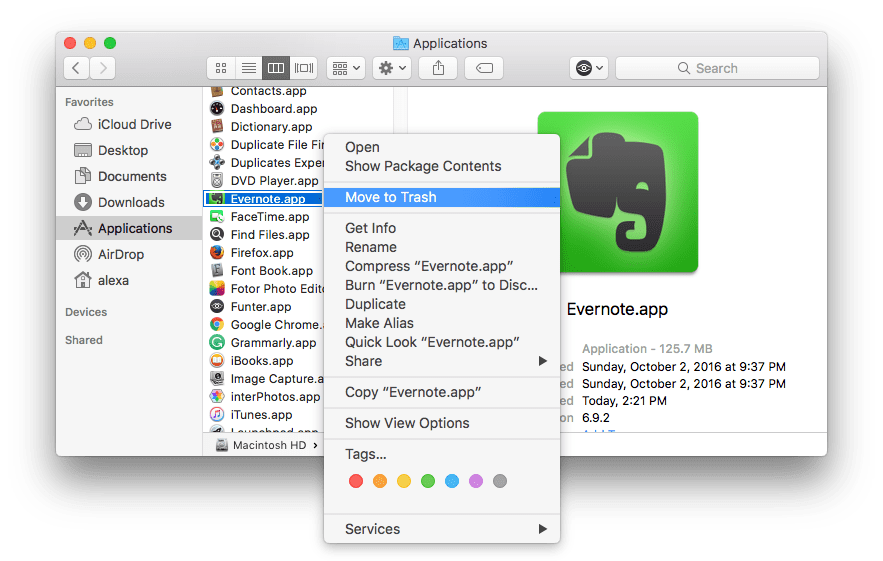Click the Search field
The width and height of the screenshot is (883, 561).
tap(717, 68)
